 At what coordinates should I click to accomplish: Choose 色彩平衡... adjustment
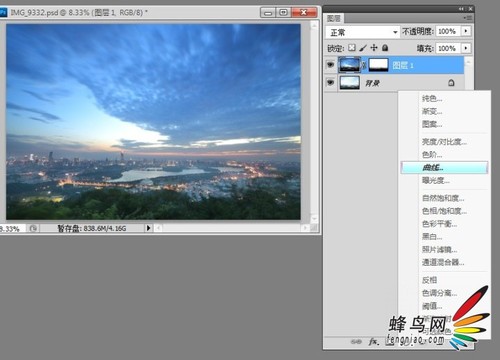coord(439,224)
